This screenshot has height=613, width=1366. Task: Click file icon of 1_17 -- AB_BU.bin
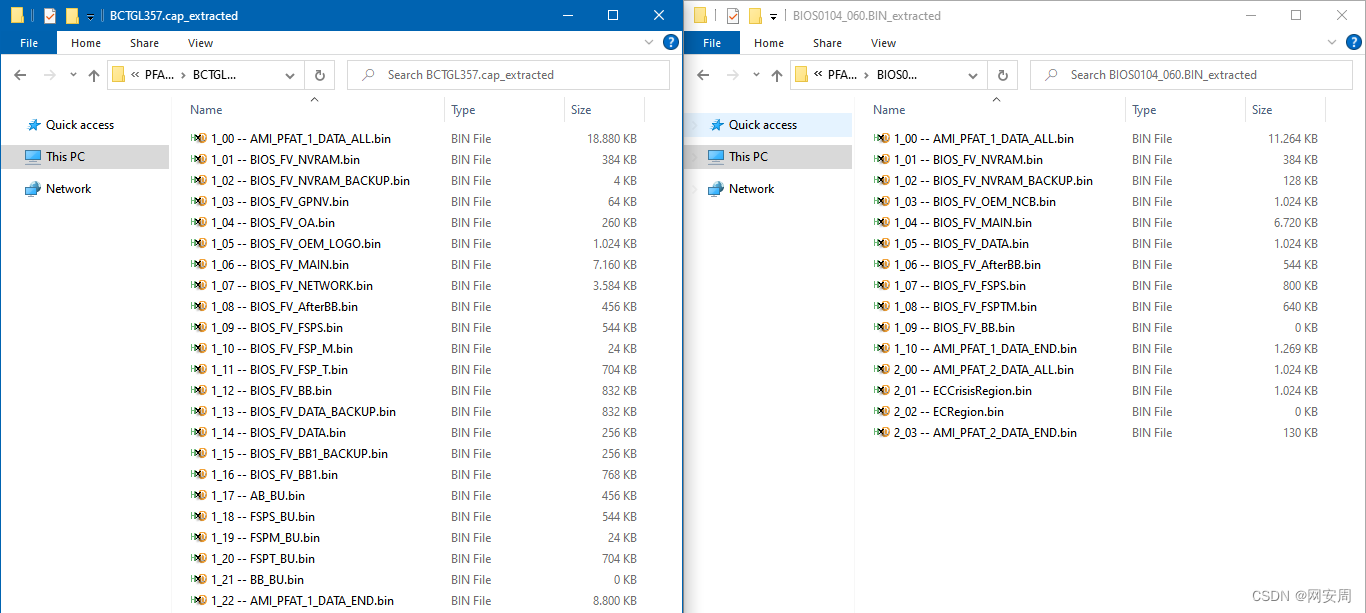pyautogui.click(x=198, y=496)
